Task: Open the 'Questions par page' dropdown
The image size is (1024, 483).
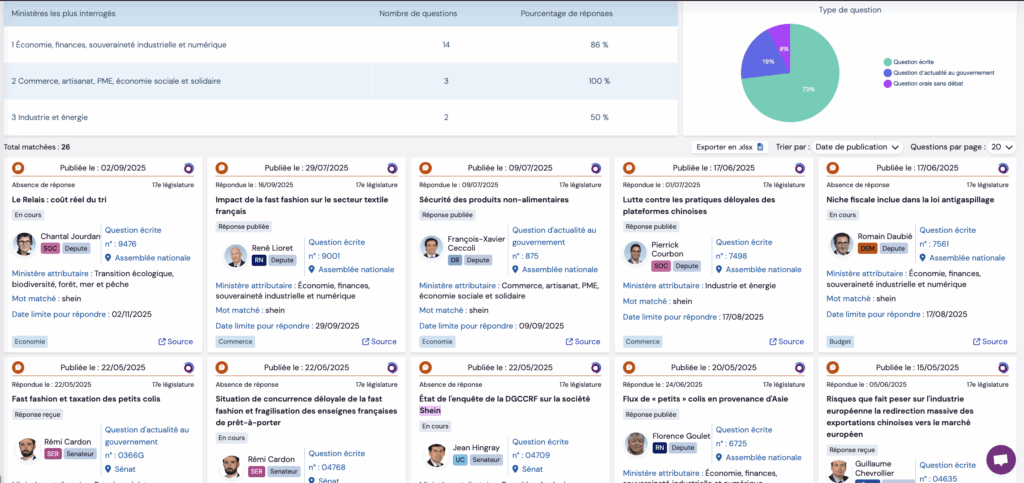Action: tap(1002, 147)
